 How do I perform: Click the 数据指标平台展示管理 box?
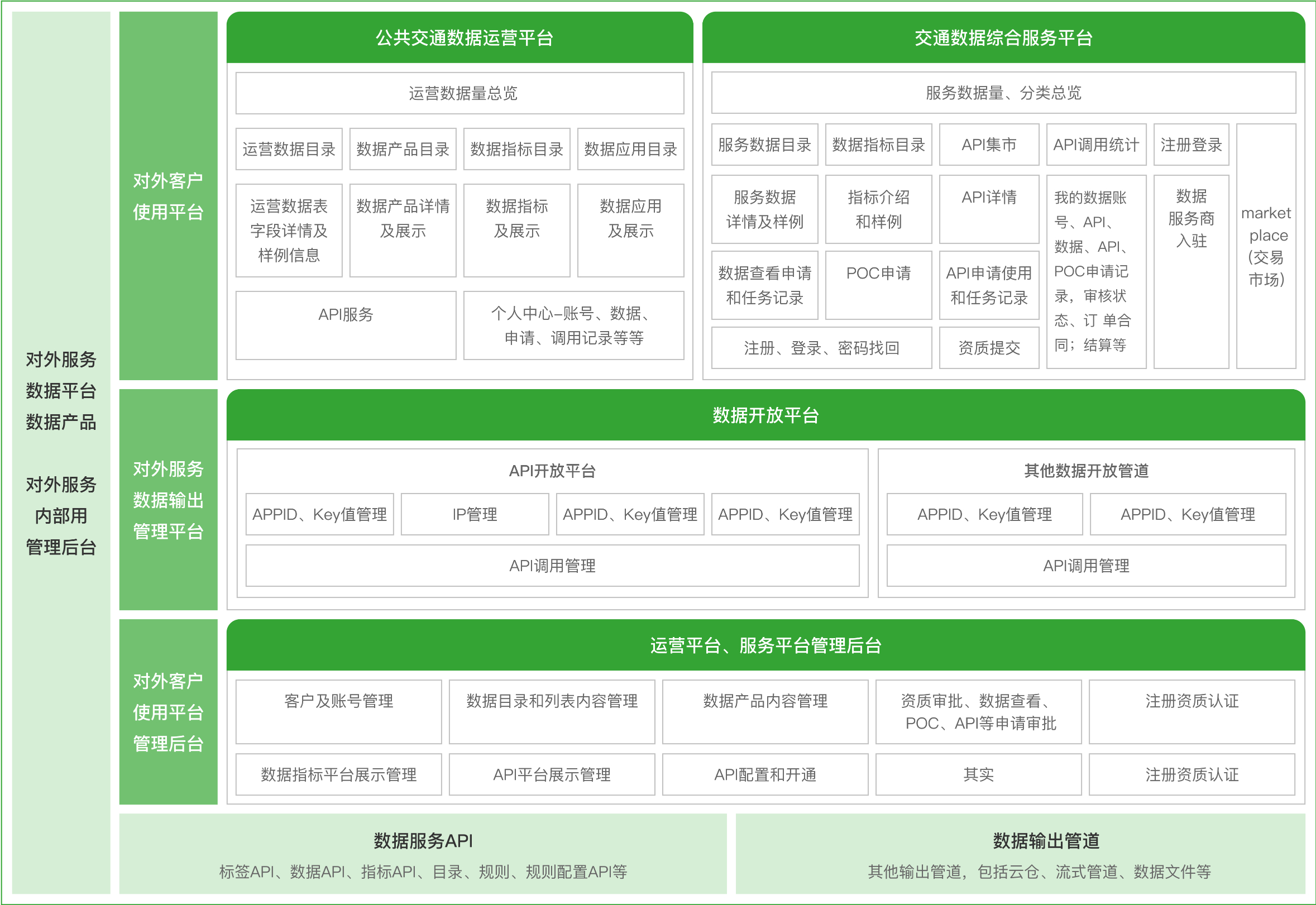(x=338, y=774)
